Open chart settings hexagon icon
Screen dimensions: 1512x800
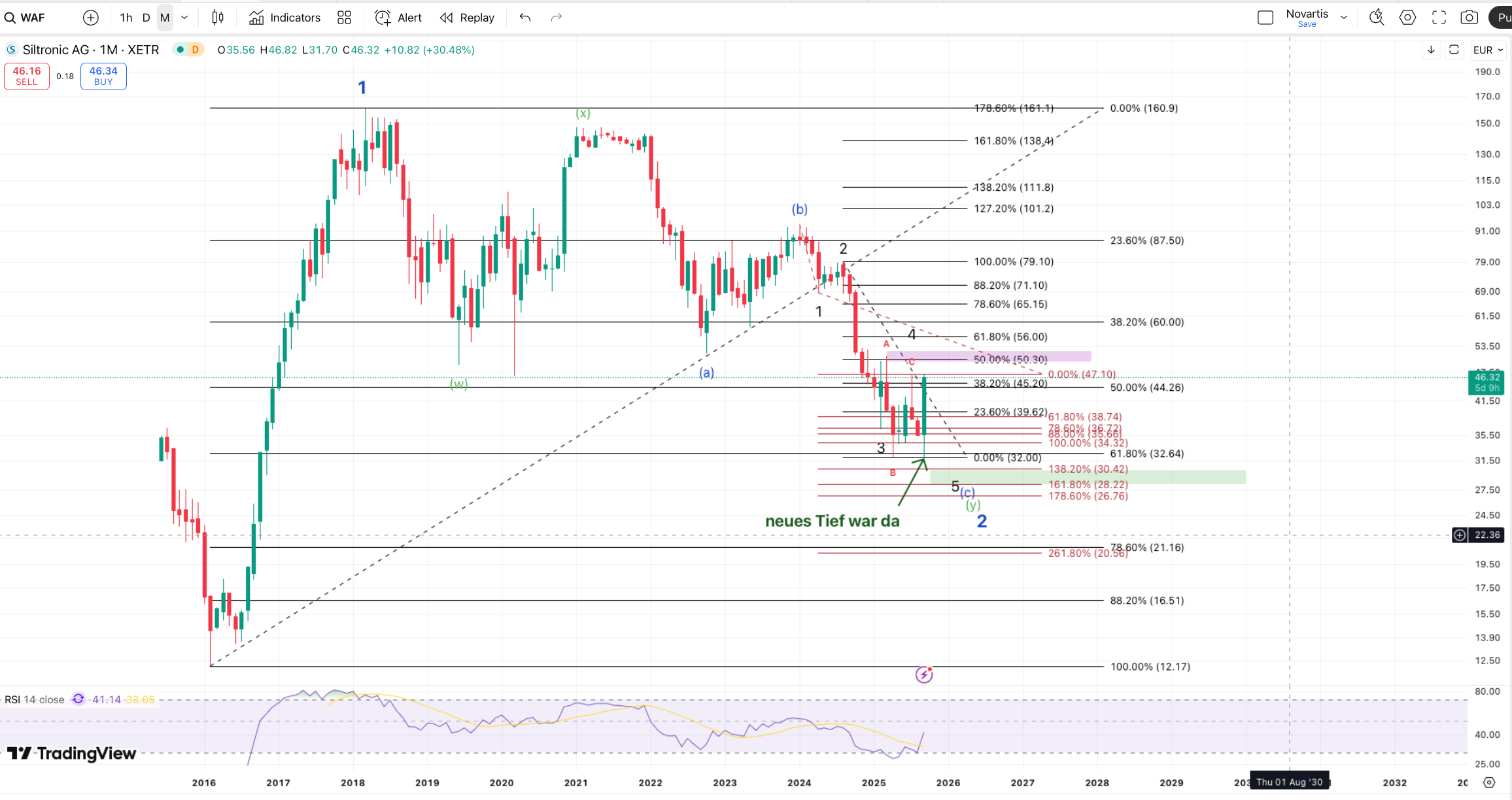(1407, 18)
